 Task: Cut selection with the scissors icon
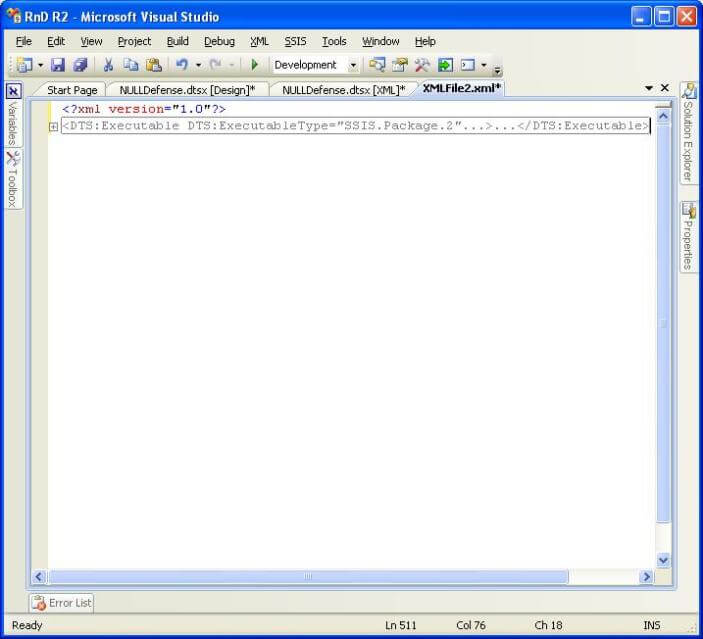coord(108,65)
